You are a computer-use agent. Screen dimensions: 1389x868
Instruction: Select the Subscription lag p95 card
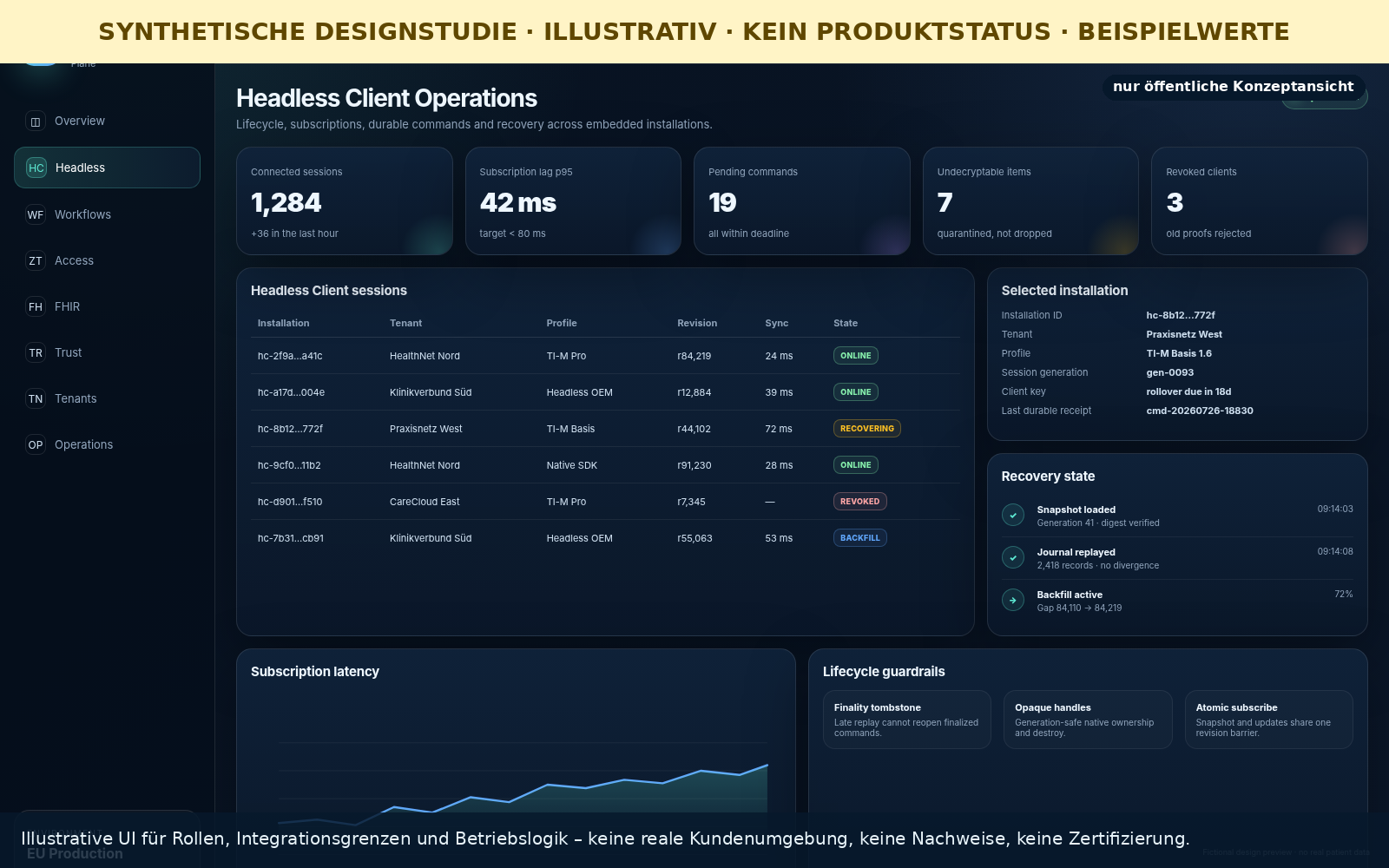coord(573,201)
